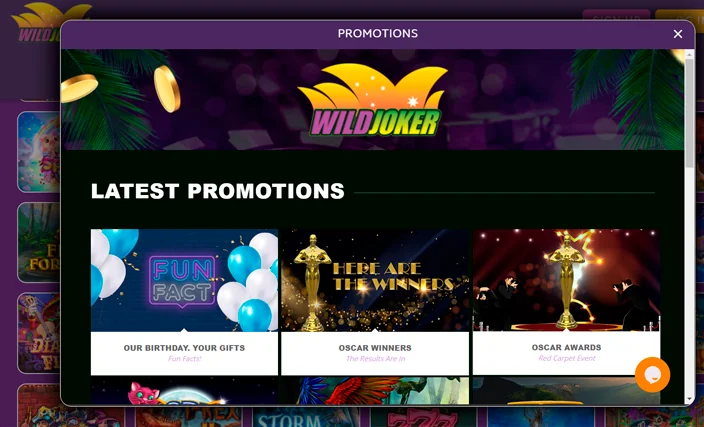Select The Results Are In subtitle
Viewport: 704px width, 427px height.
[x=375, y=359]
